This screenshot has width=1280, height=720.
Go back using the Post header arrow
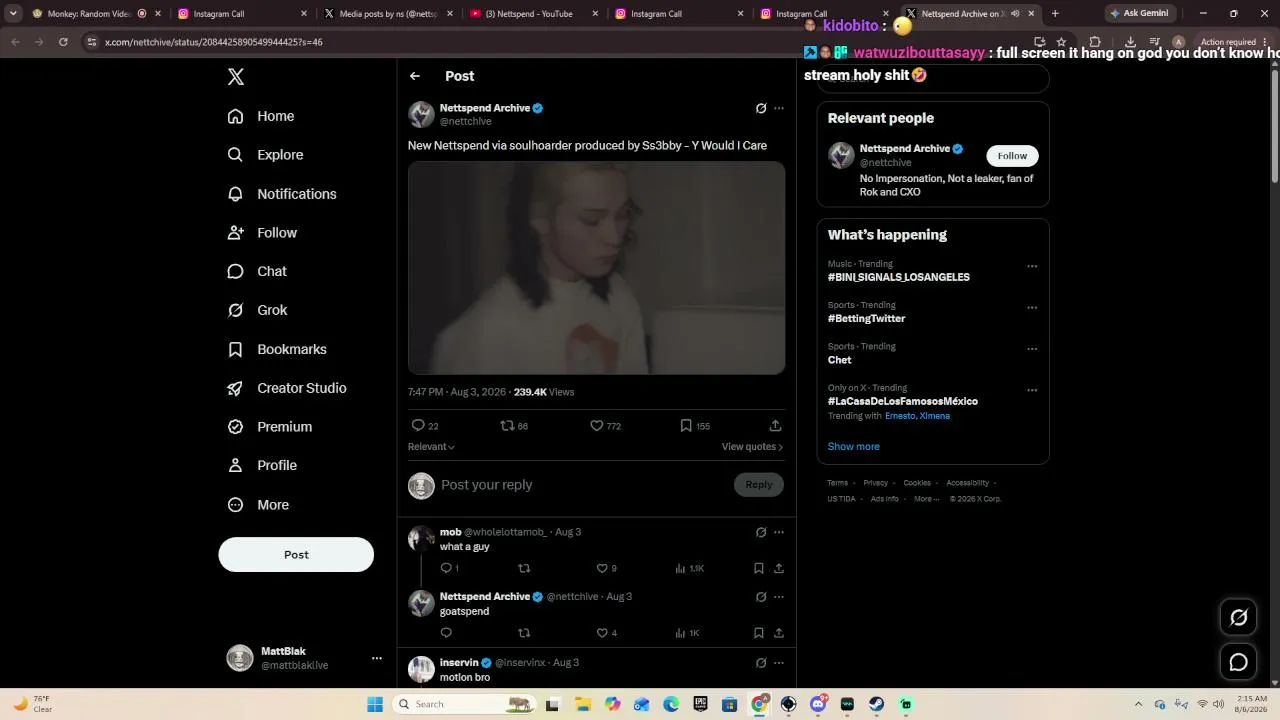[415, 76]
